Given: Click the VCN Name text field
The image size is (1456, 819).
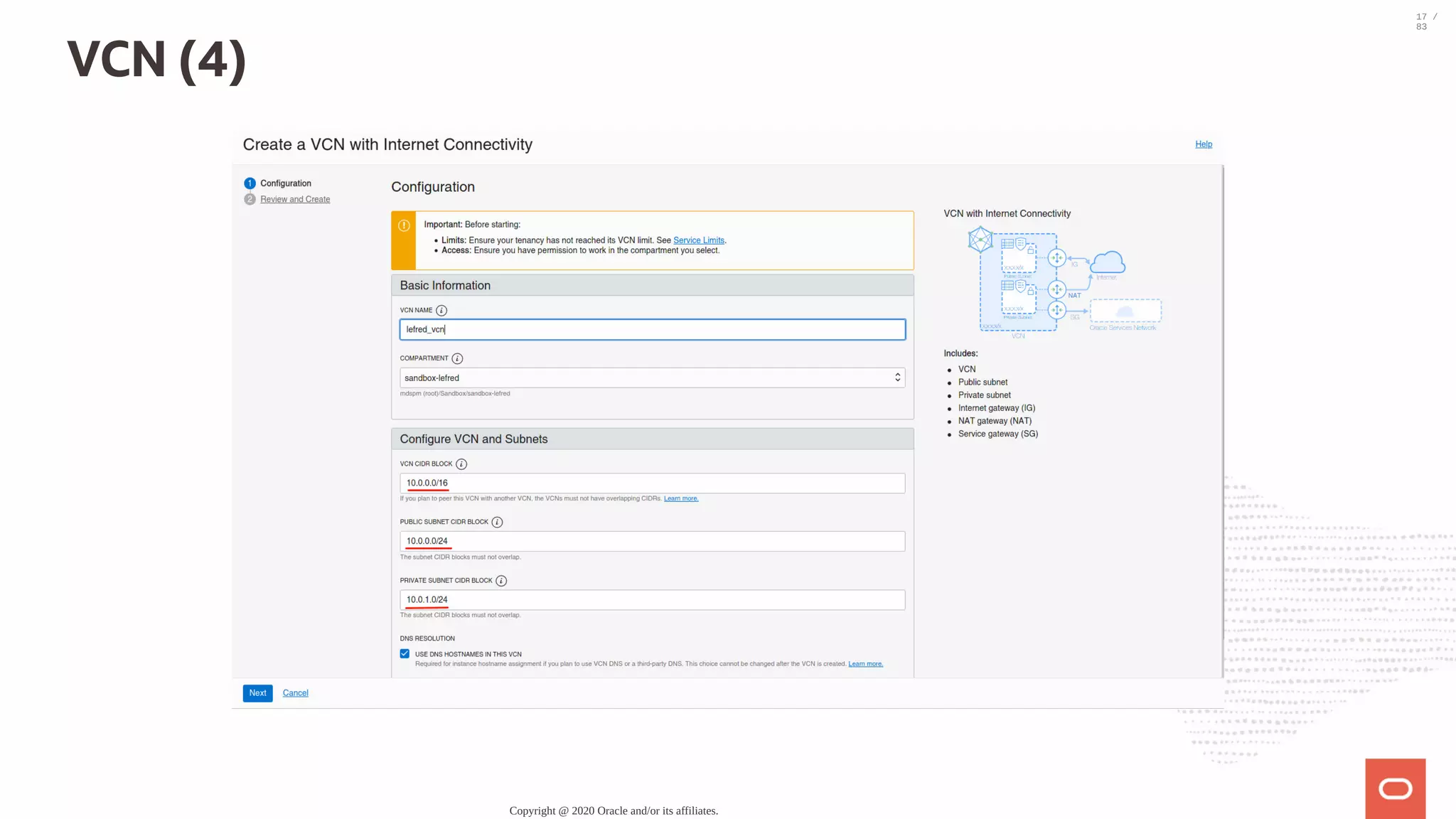Looking at the screenshot, I should pyautogui.click(x=652, y=330).
